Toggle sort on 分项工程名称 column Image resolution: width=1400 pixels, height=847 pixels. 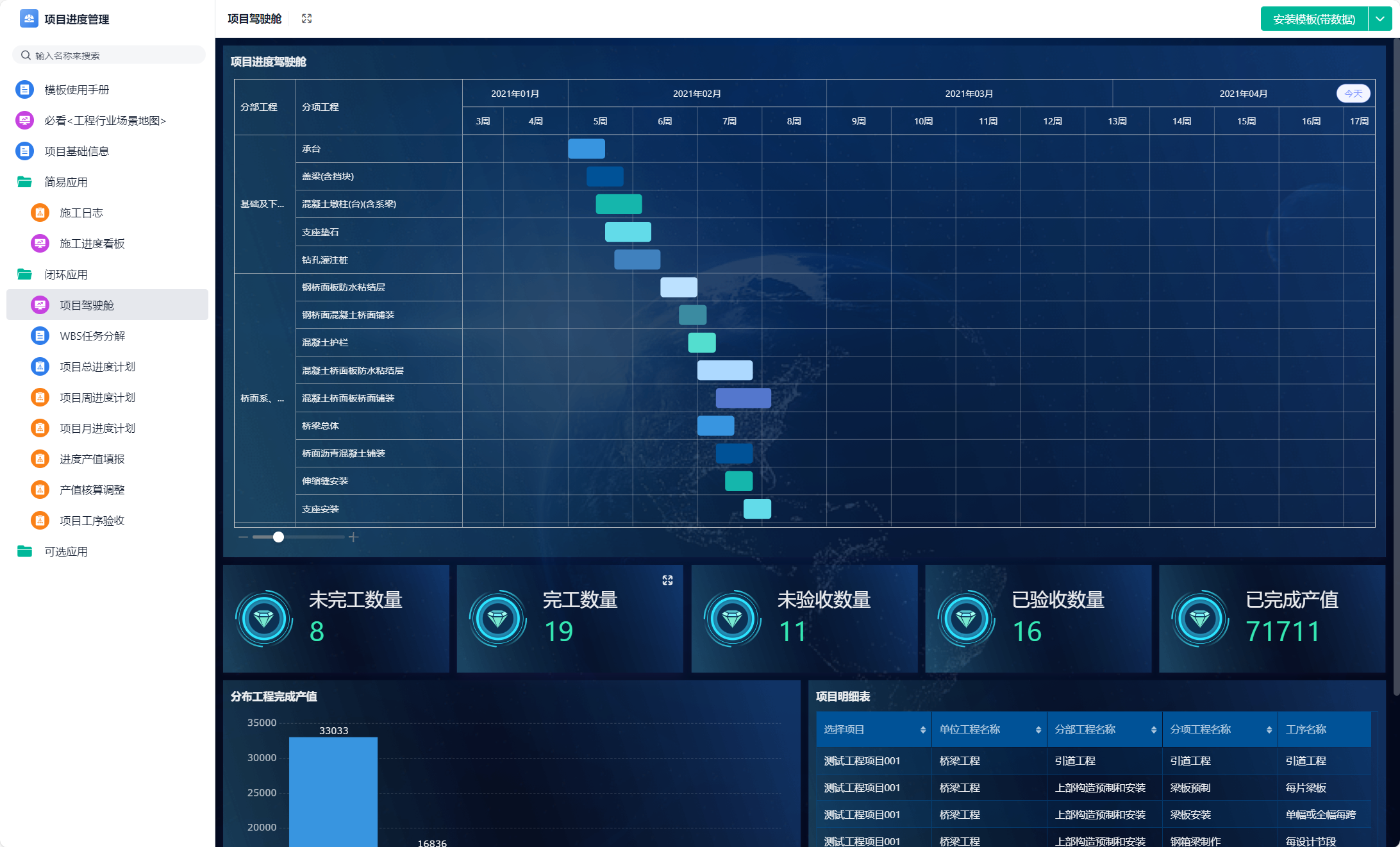(x=1269, y=730)
